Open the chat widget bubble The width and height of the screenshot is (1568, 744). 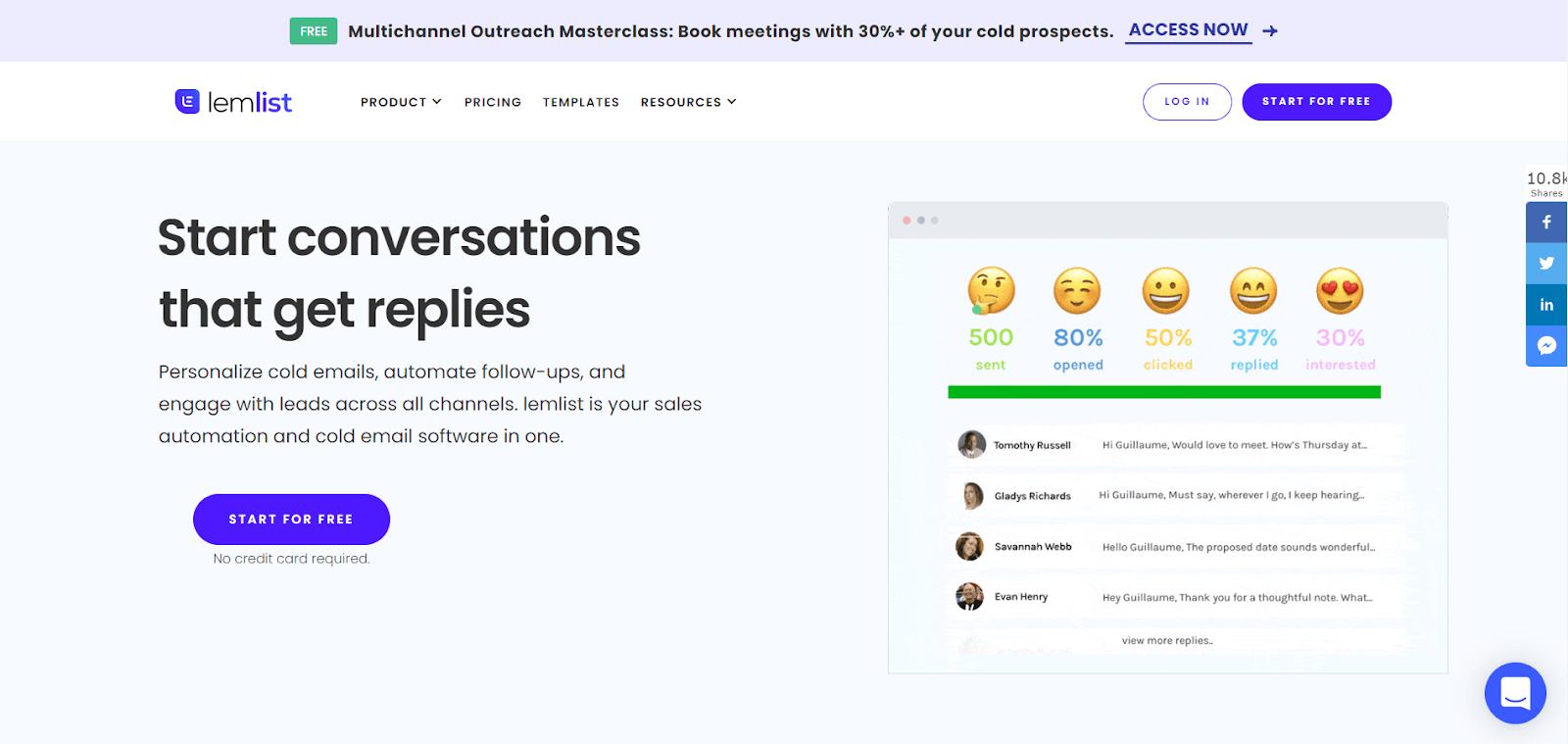[1515, 693]
